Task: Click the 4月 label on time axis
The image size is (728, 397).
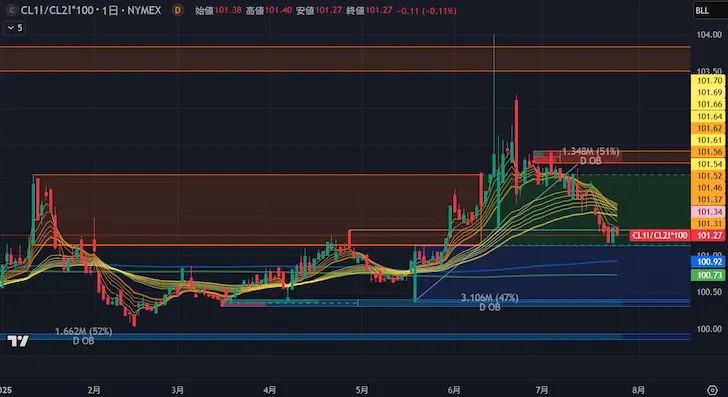Action: (270, 390)
